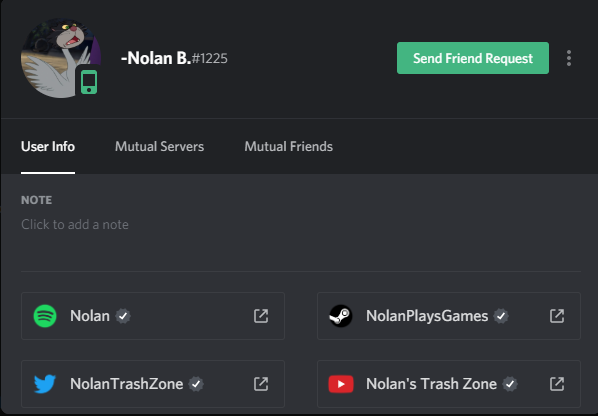This screenshot has width=598, height=416.
Task: Select the User Info tab
Action: pyautogui.click(x=48, y=146)
